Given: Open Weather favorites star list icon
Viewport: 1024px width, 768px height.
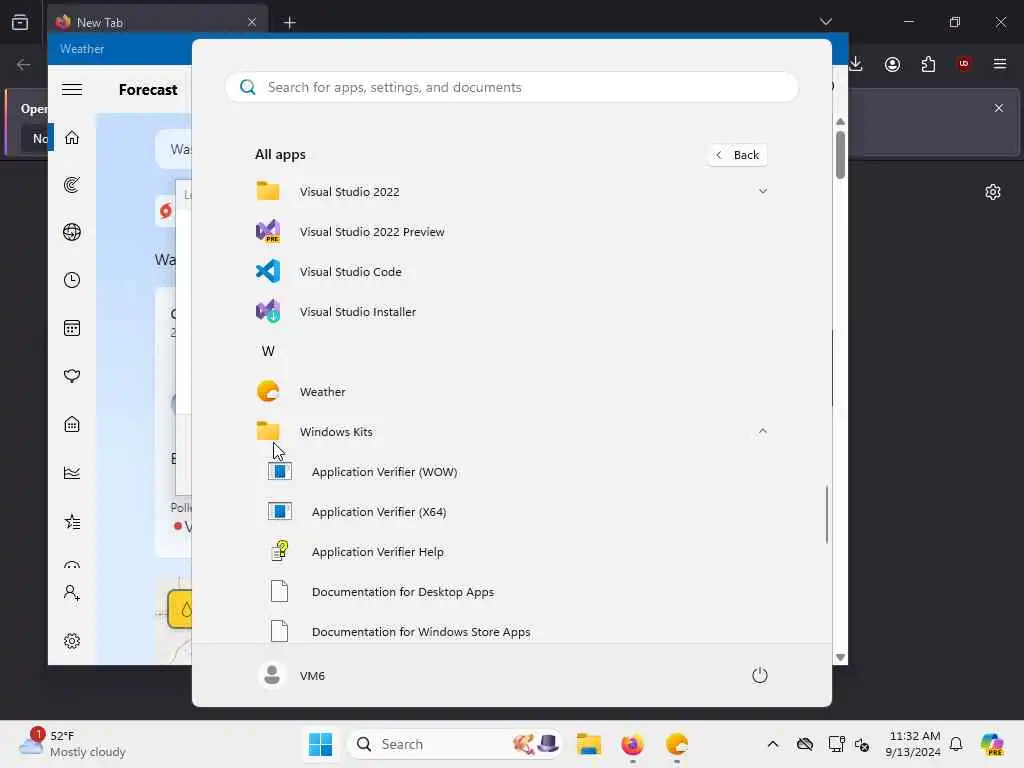Looking at the screenshot, I should [72, 522].
